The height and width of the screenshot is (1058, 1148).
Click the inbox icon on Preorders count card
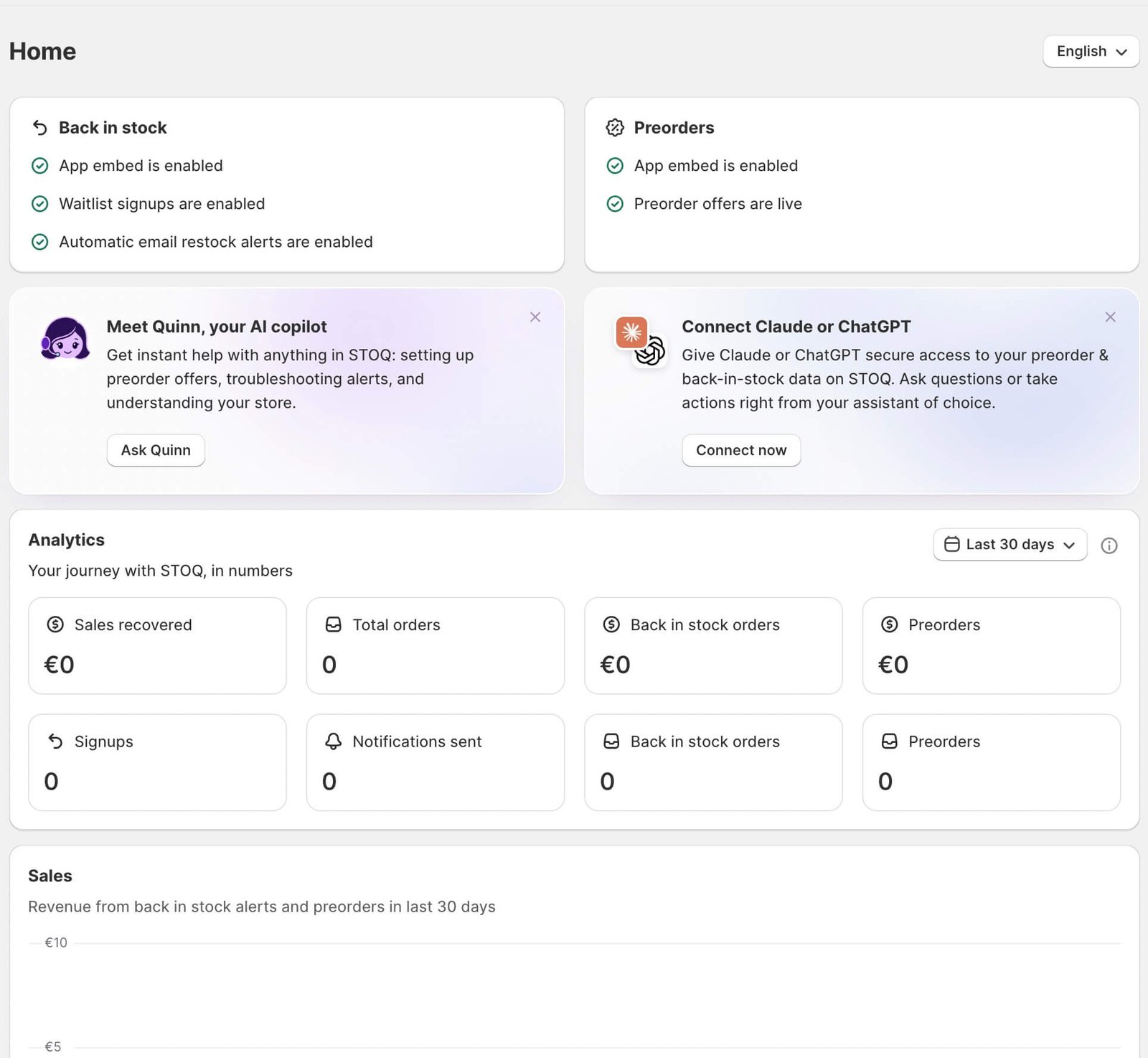tap(890, 741)
